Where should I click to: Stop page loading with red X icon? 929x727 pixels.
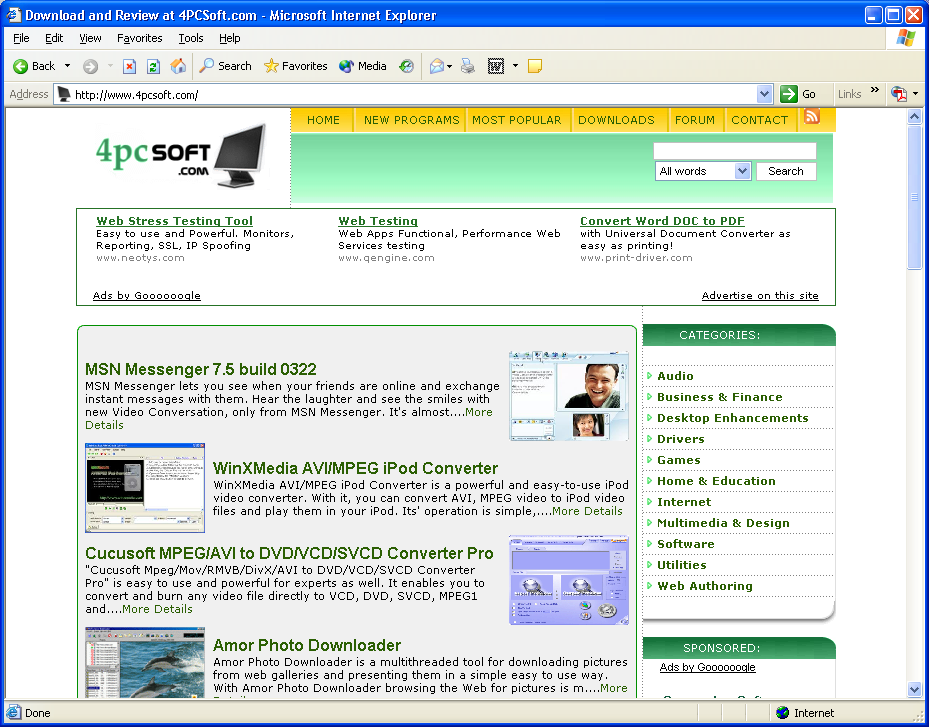[x=129, y=66]
